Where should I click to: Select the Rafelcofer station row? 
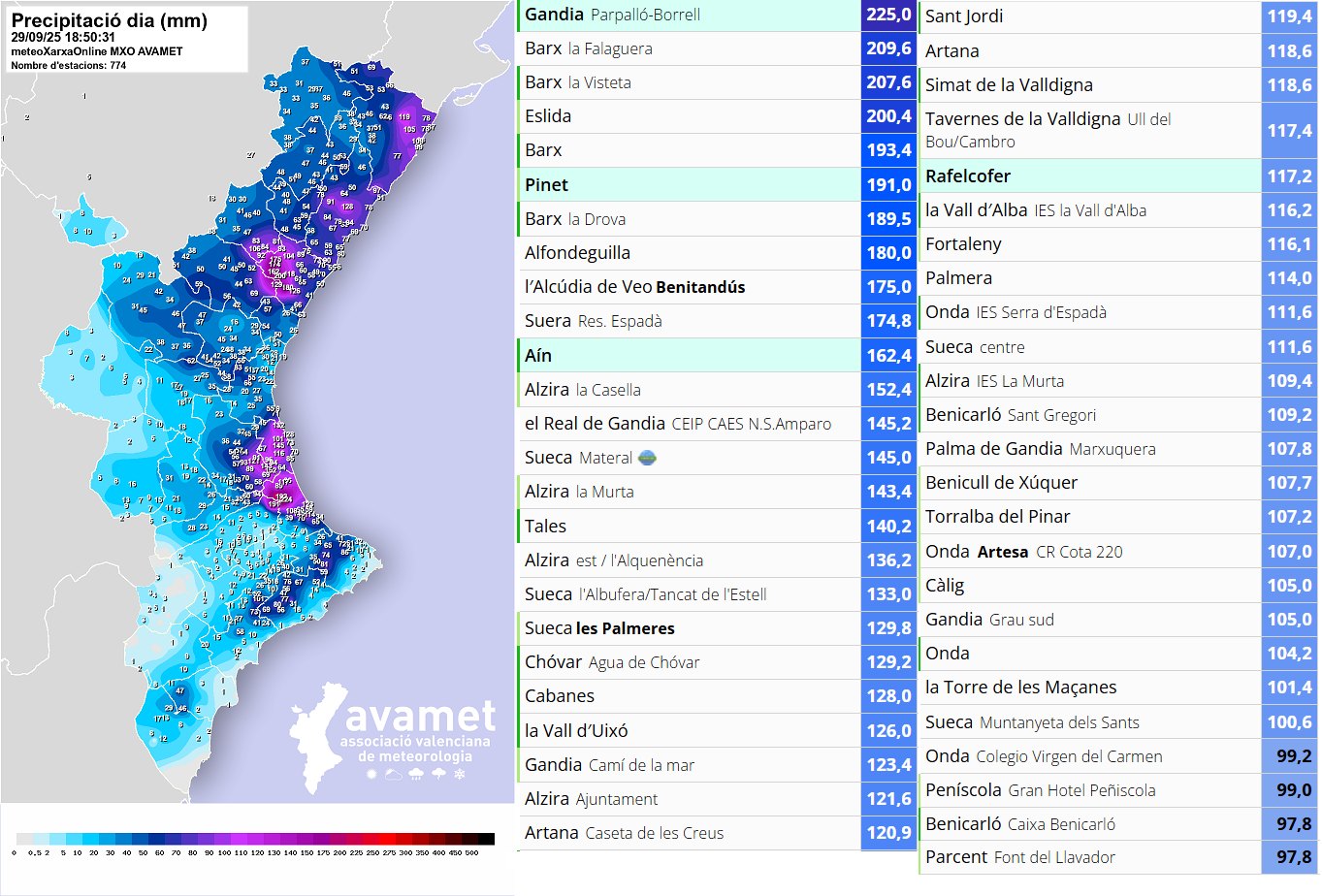pyautogui.click(x=1117, y=176)
